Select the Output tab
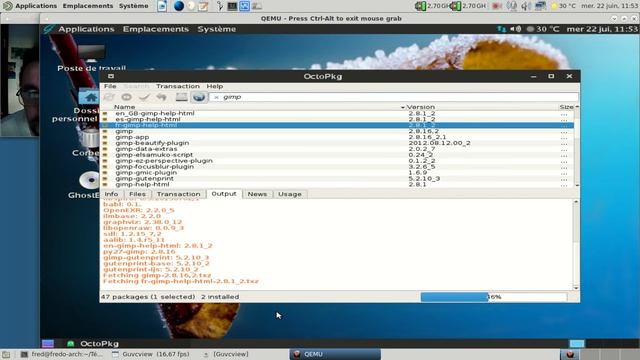 [x=224, y=193]
